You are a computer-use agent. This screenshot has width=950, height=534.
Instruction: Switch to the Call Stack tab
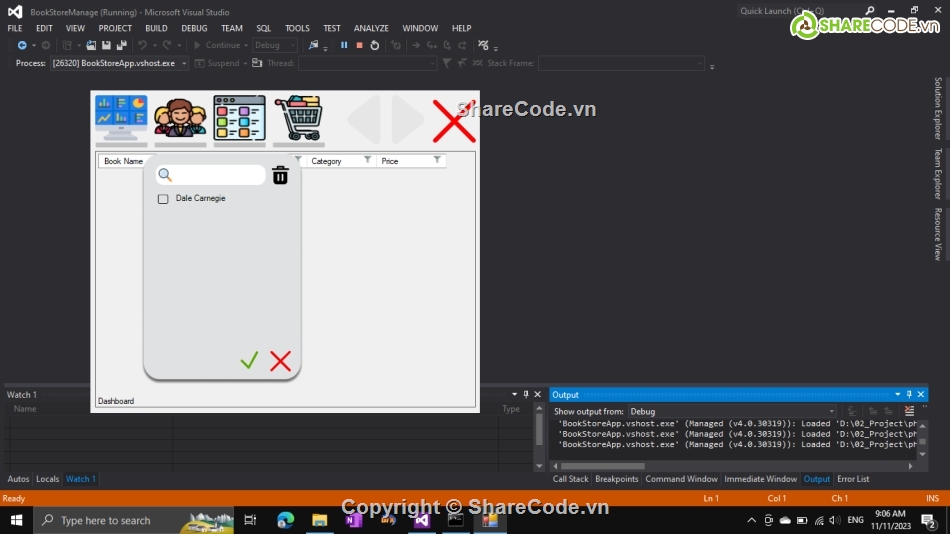570,479
